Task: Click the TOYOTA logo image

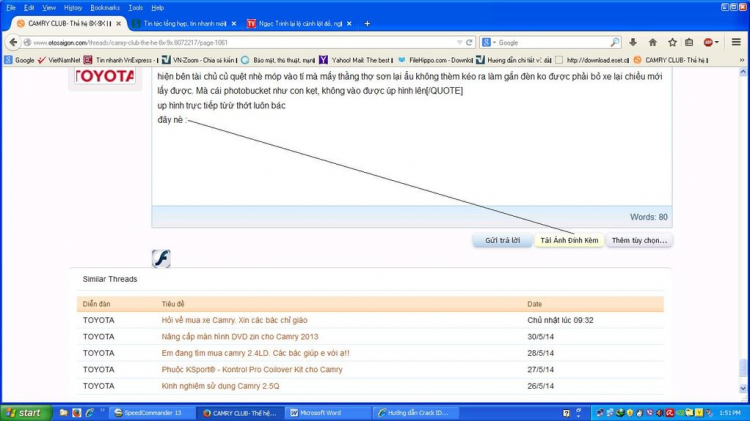Action: click(x=105, y=76)
